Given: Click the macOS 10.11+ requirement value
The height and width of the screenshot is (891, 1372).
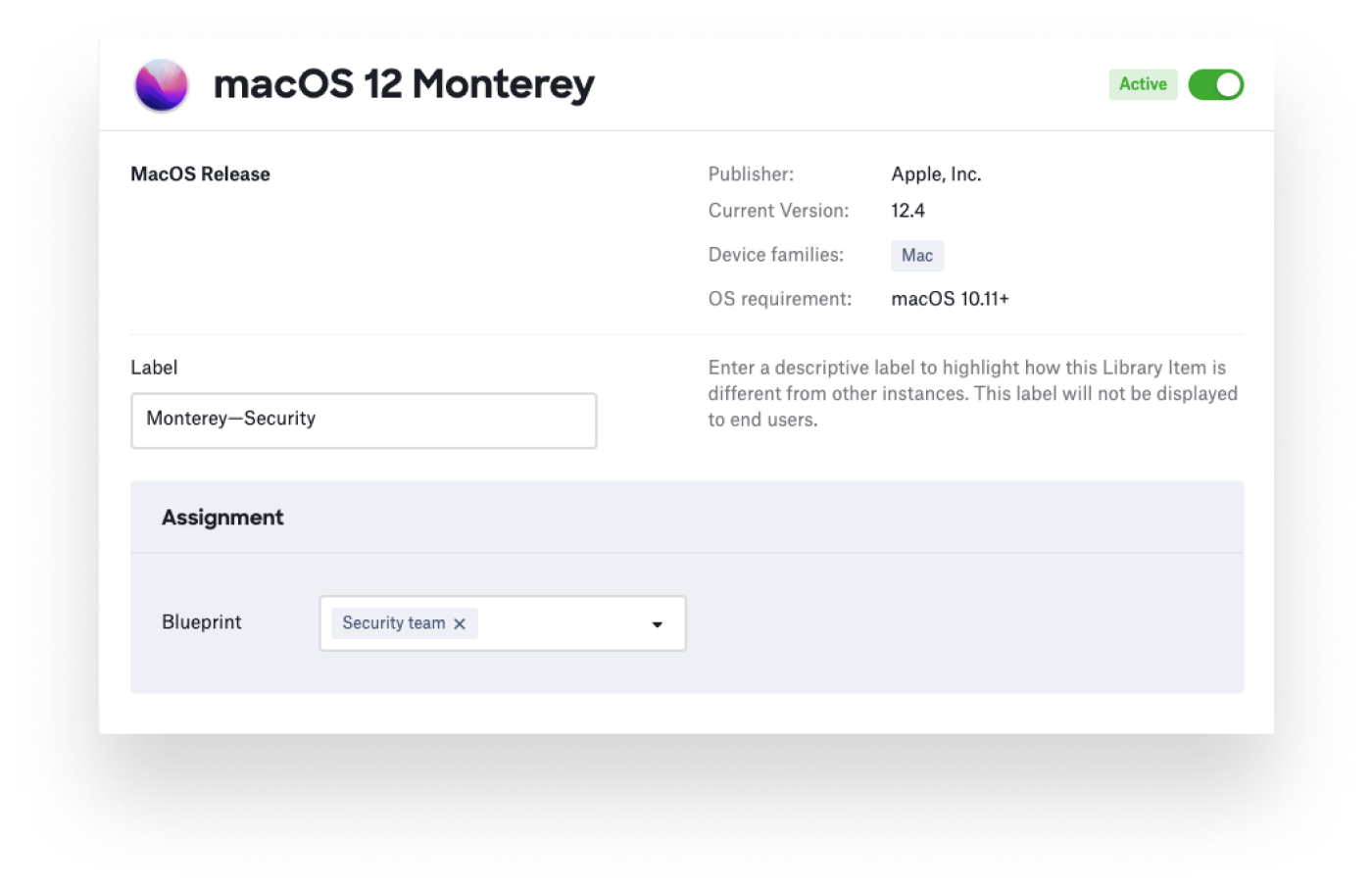Looking at the screenshot, I should click(950, 299).
